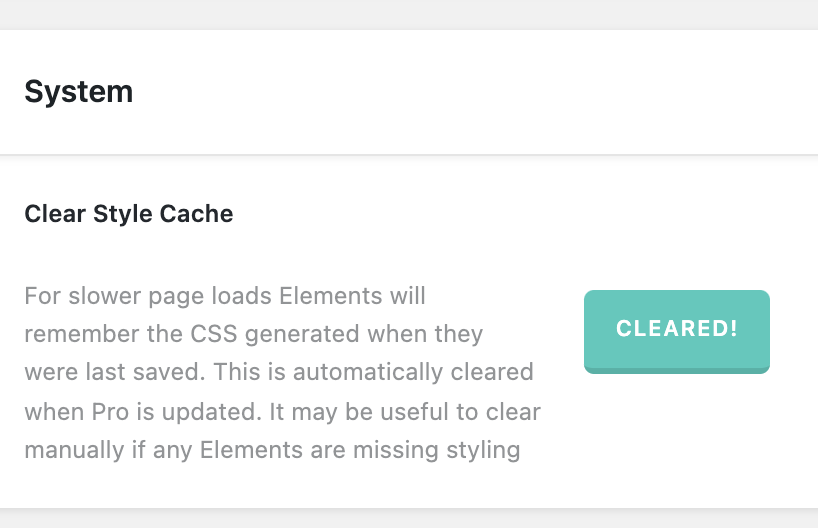This screenshot has width=818, height=528.
Task: Click the gray background above the System panel
Action: pyautogui.click(x=400, y=14)
